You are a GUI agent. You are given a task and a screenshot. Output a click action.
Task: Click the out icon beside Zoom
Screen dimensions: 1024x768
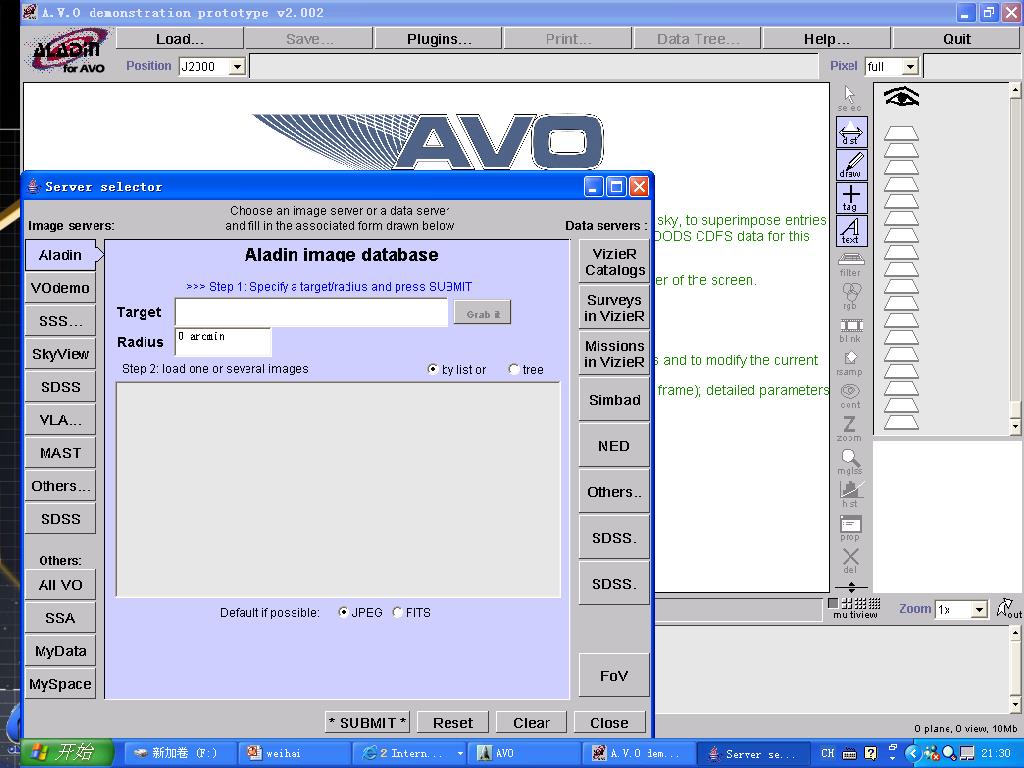click(1008, 608)
